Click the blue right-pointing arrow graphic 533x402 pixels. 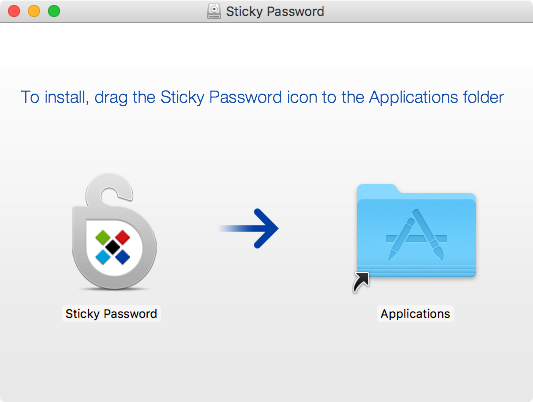249,228
